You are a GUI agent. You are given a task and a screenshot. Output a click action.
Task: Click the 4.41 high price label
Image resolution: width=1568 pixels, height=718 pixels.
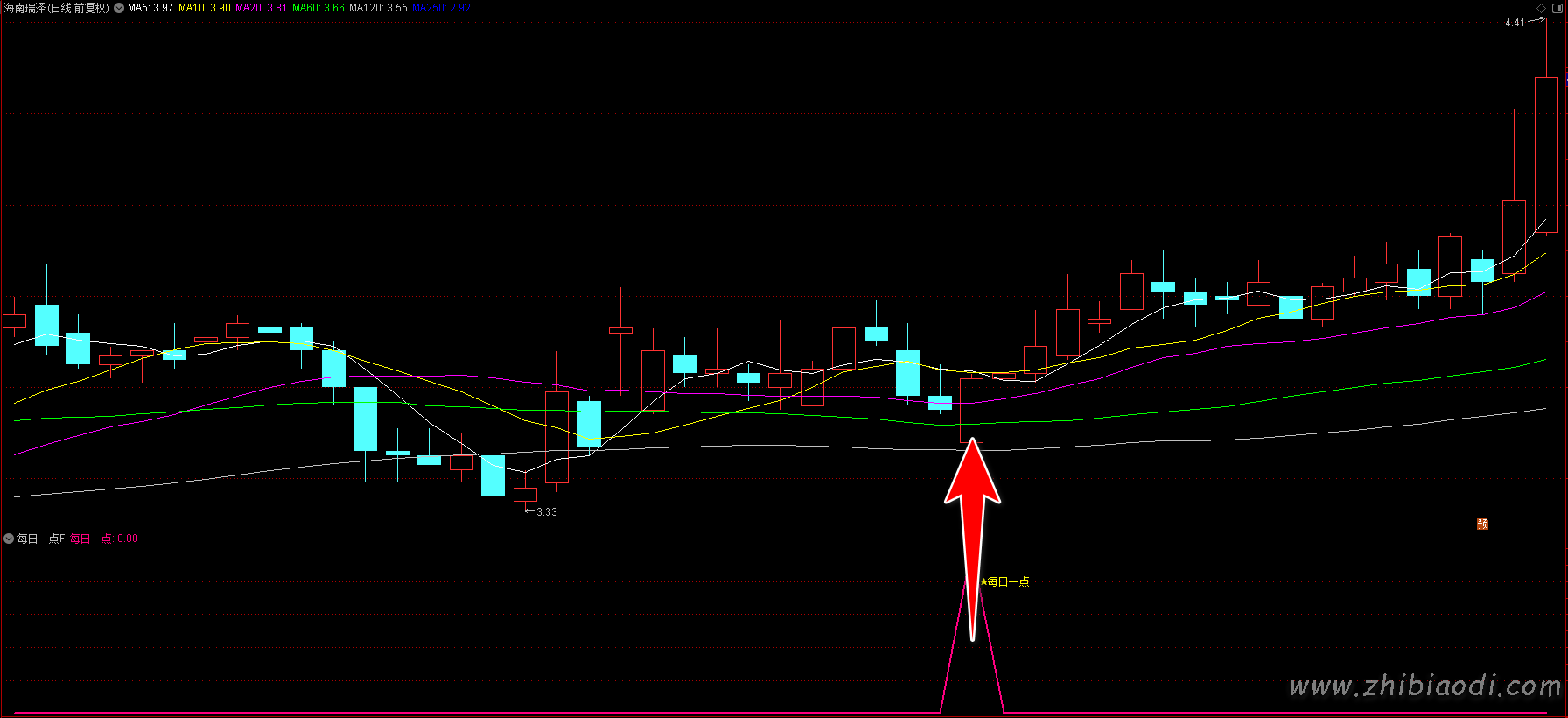pyautogui.click(x=1515, y=23)
